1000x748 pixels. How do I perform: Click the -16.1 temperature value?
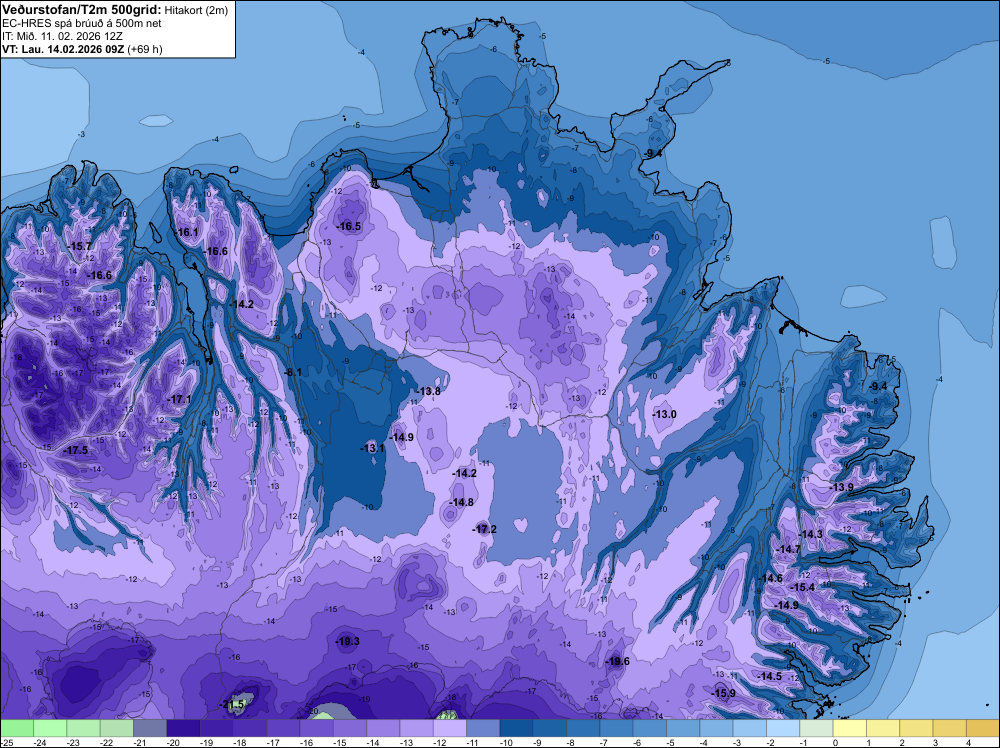click(x=187, y=232)
